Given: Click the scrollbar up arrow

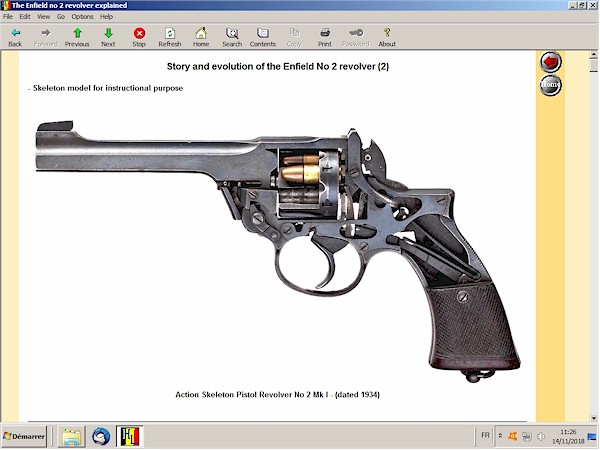Looking at the screenshot, I should pyautogui.click(x=594, y=54).
